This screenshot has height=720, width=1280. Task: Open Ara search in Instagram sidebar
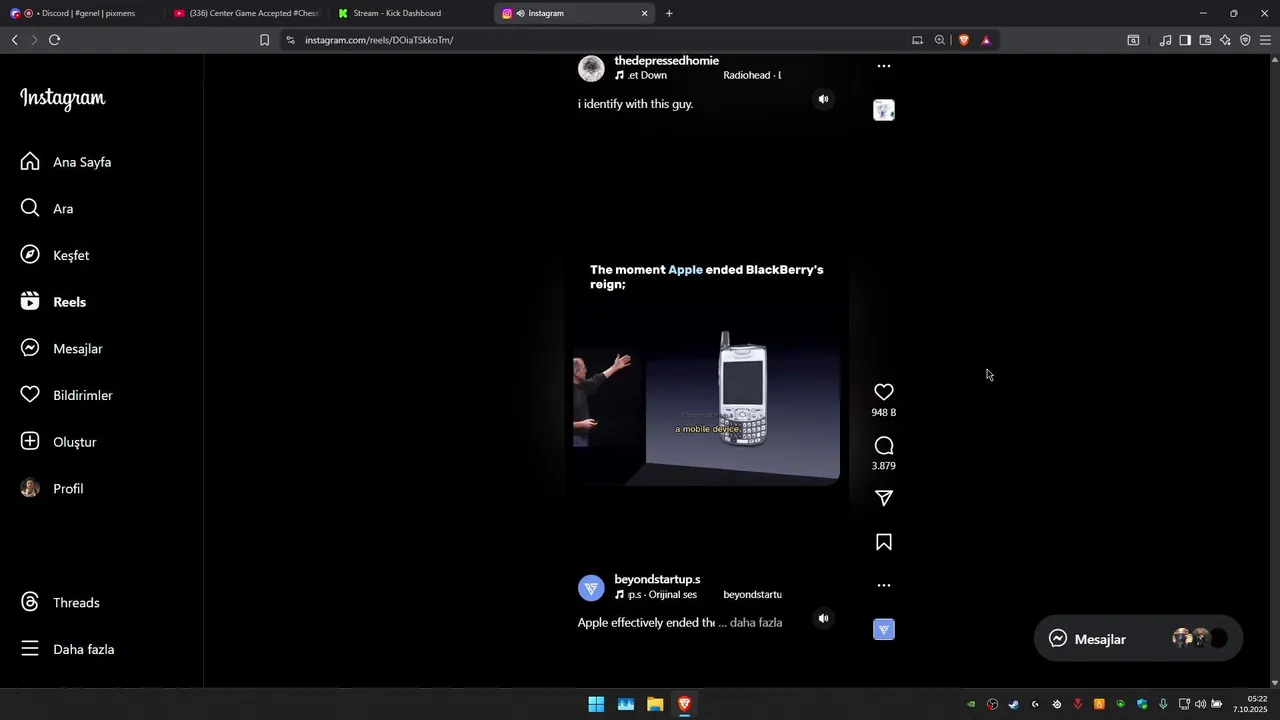(48, 208)
